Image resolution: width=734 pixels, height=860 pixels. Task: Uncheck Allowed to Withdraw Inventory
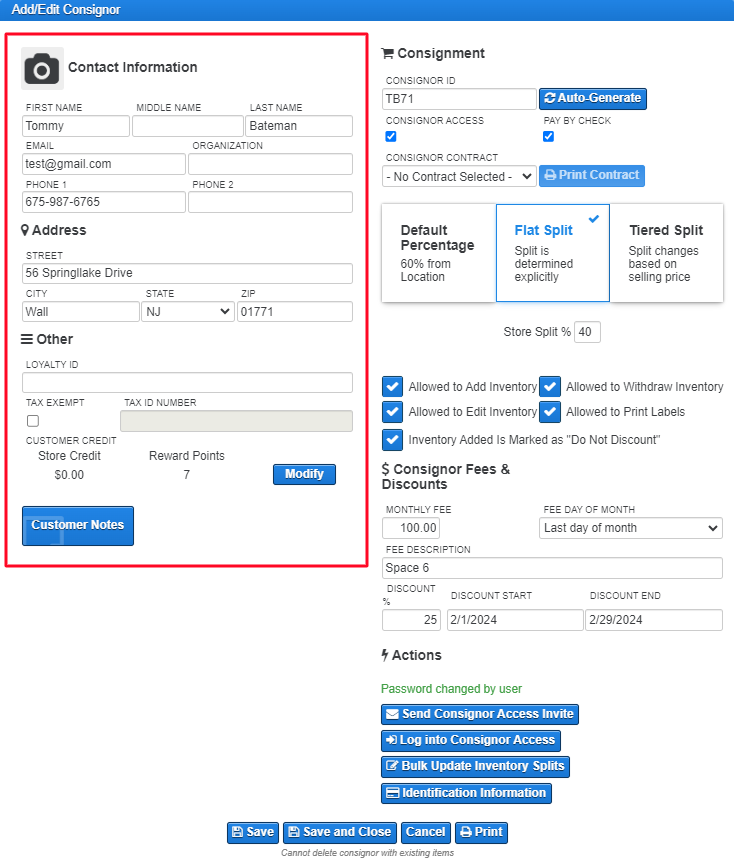tap(550, 387)
